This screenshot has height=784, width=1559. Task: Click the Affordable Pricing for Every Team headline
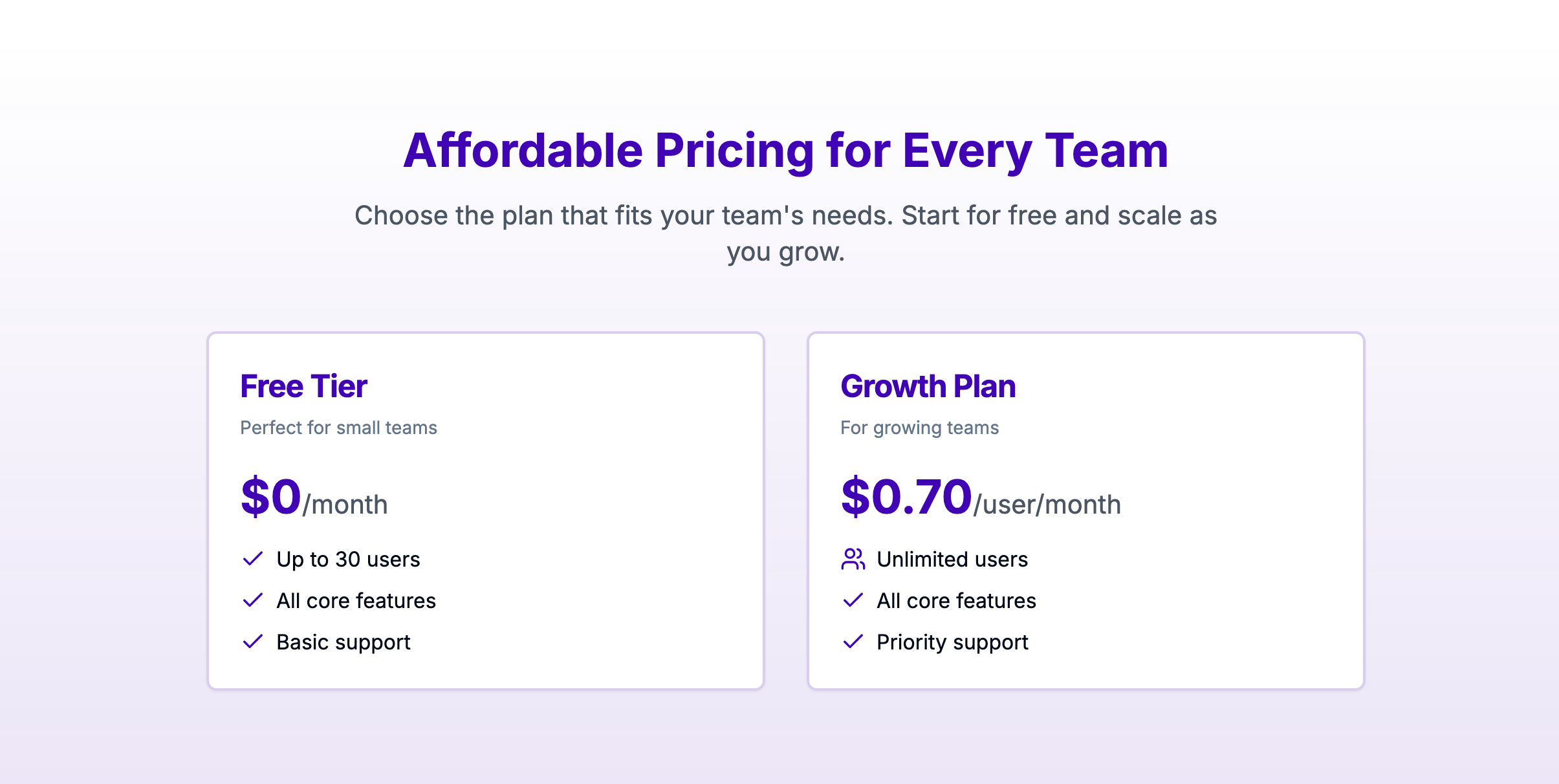pos(785,150)
